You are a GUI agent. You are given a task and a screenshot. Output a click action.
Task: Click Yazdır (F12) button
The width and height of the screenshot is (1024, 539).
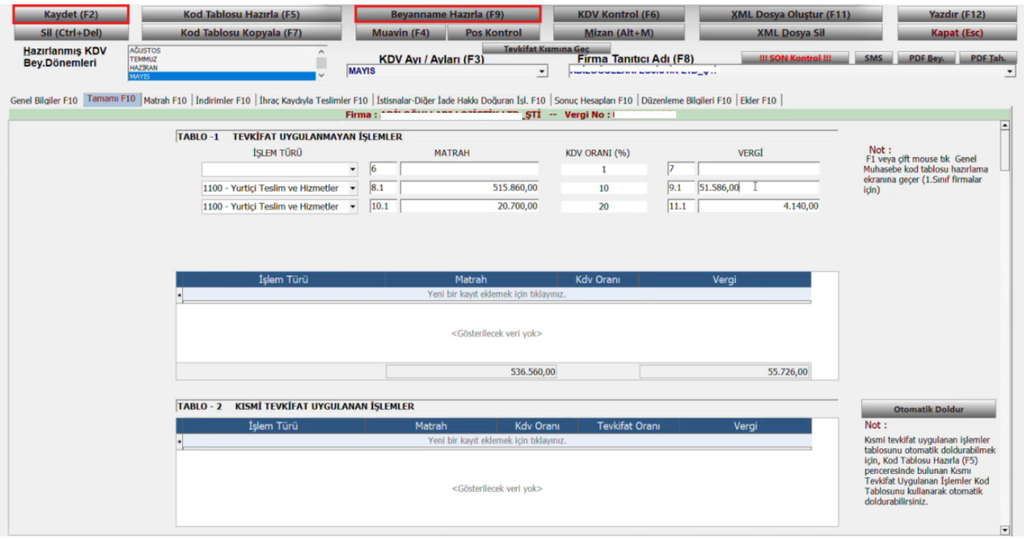956,14
